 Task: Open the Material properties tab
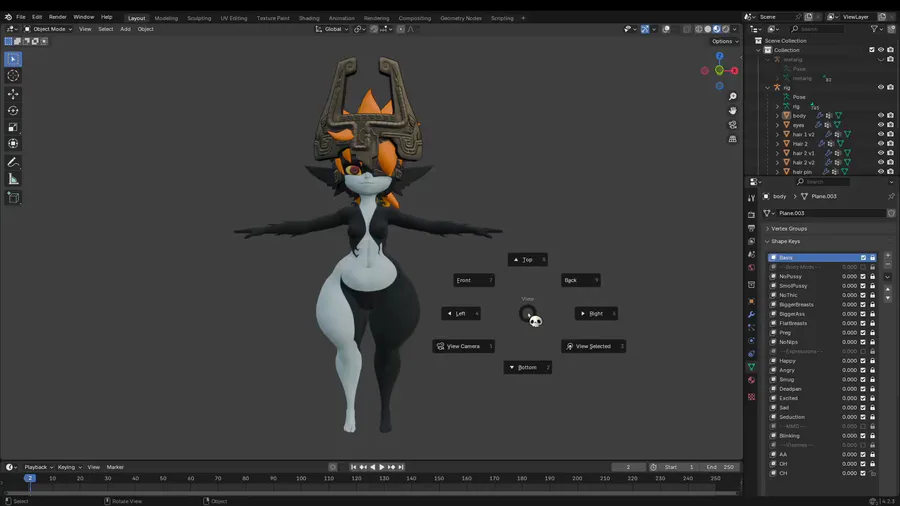point(751,380)
